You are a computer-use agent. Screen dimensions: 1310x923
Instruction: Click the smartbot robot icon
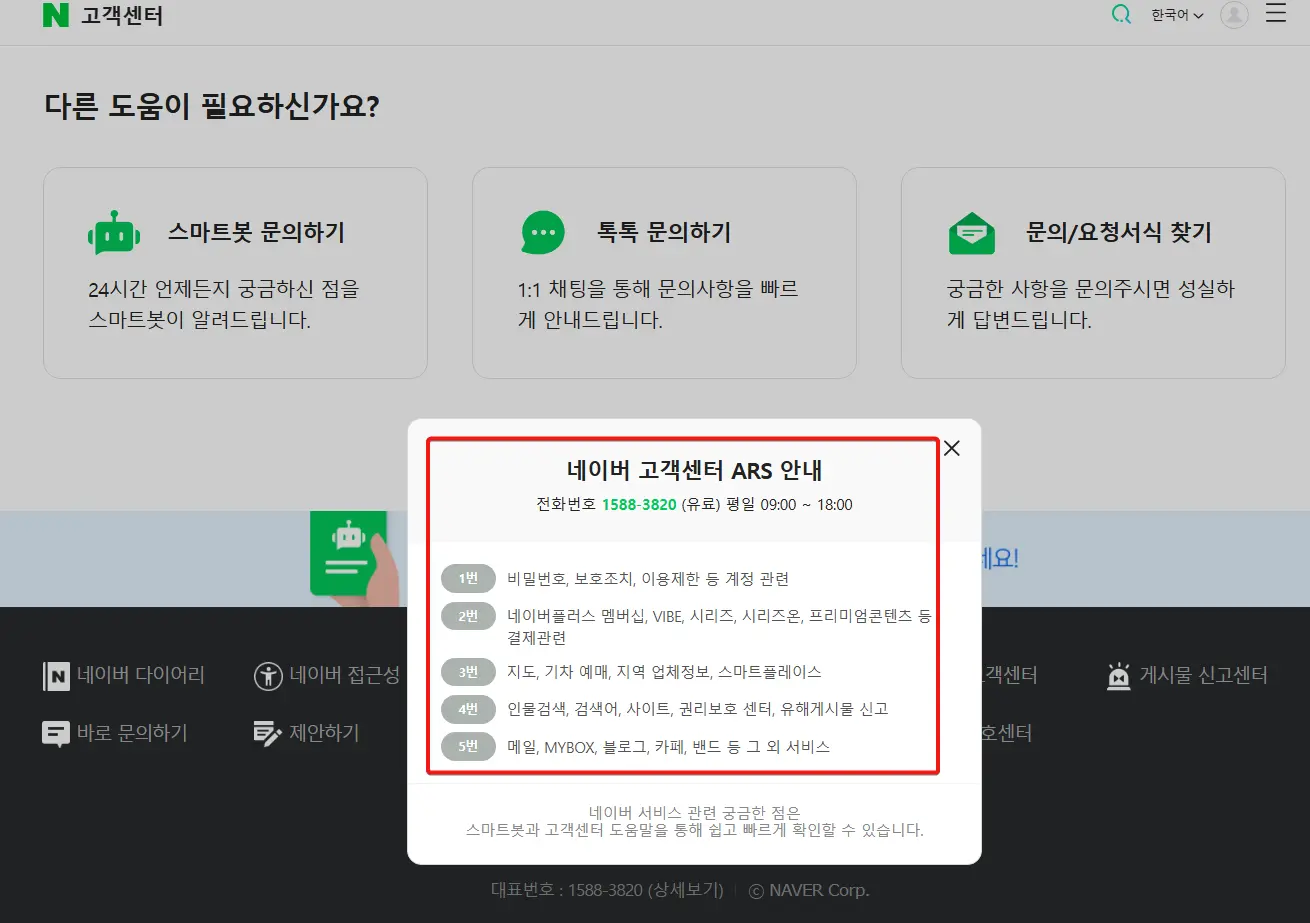click(113, 233)
